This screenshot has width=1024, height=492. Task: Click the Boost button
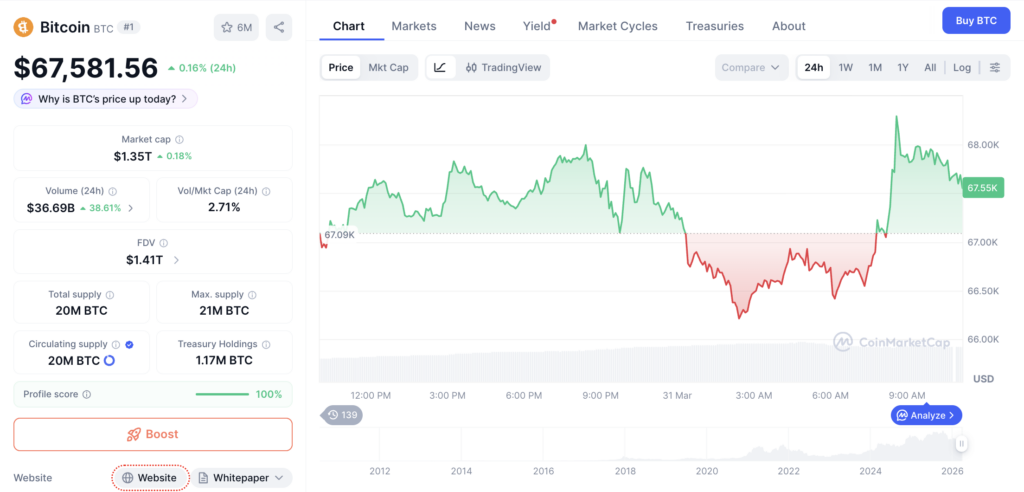click(x=153, y=435)
